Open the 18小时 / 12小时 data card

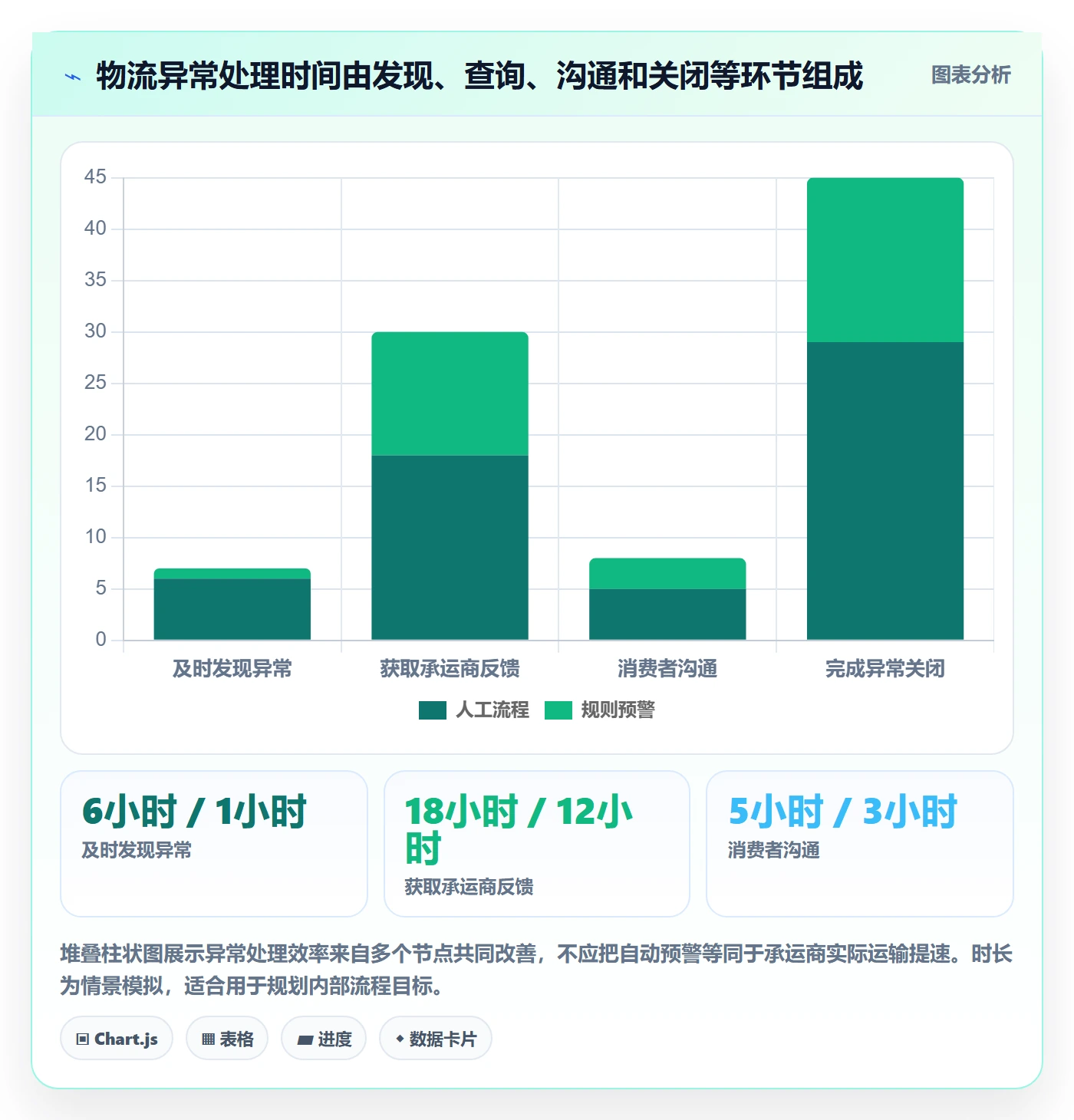tap(537, 844)
